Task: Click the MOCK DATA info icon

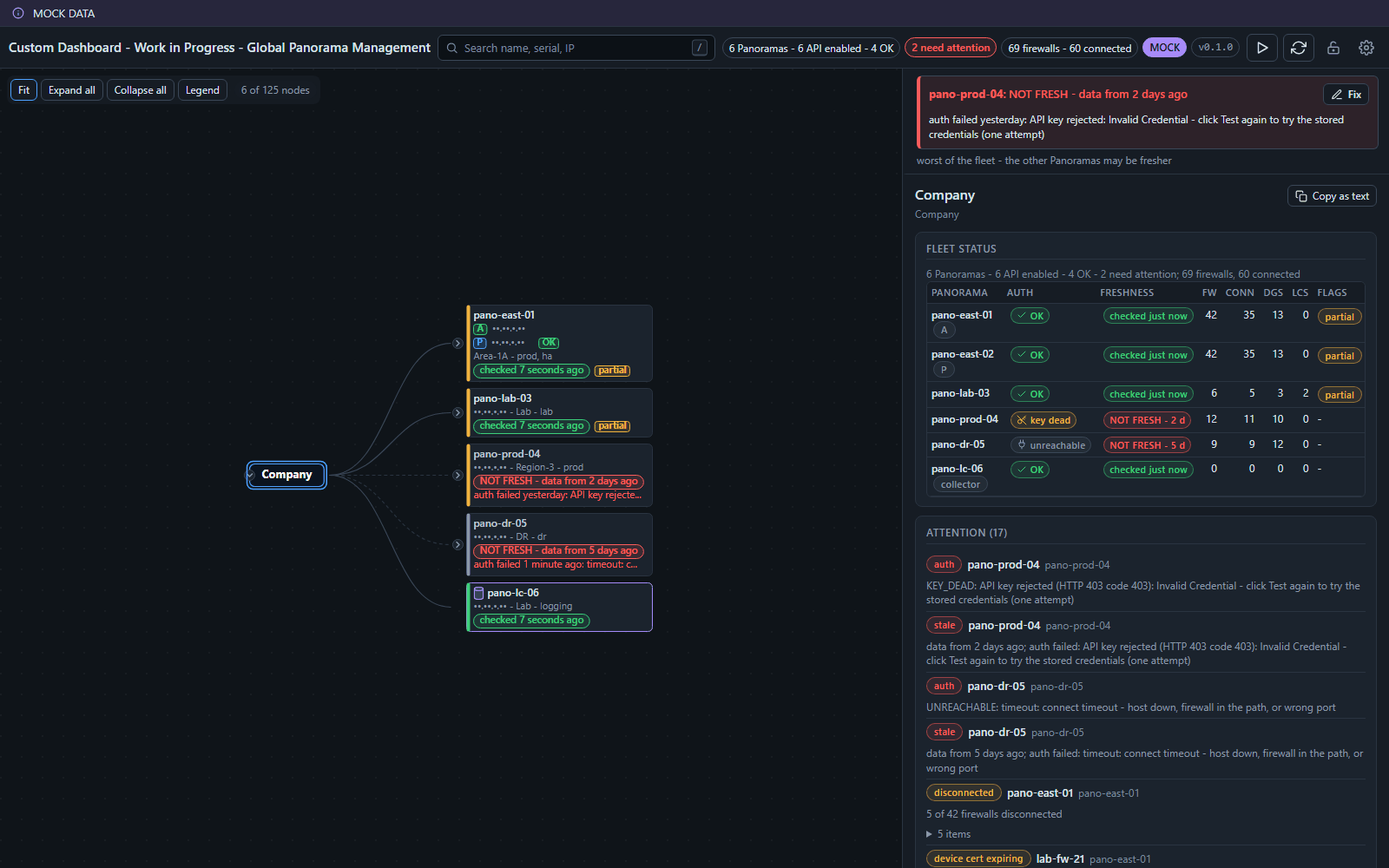Action: (18, 13)
